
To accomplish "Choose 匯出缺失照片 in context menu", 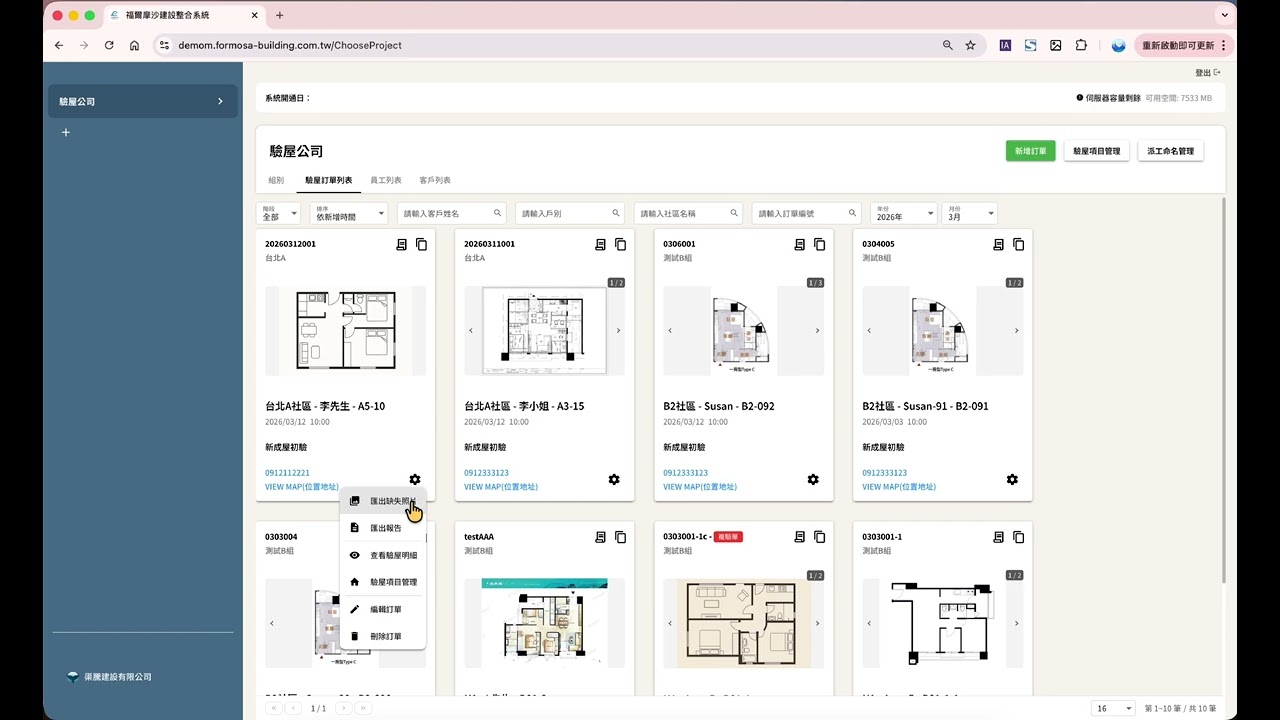I will tap(383, 501).
